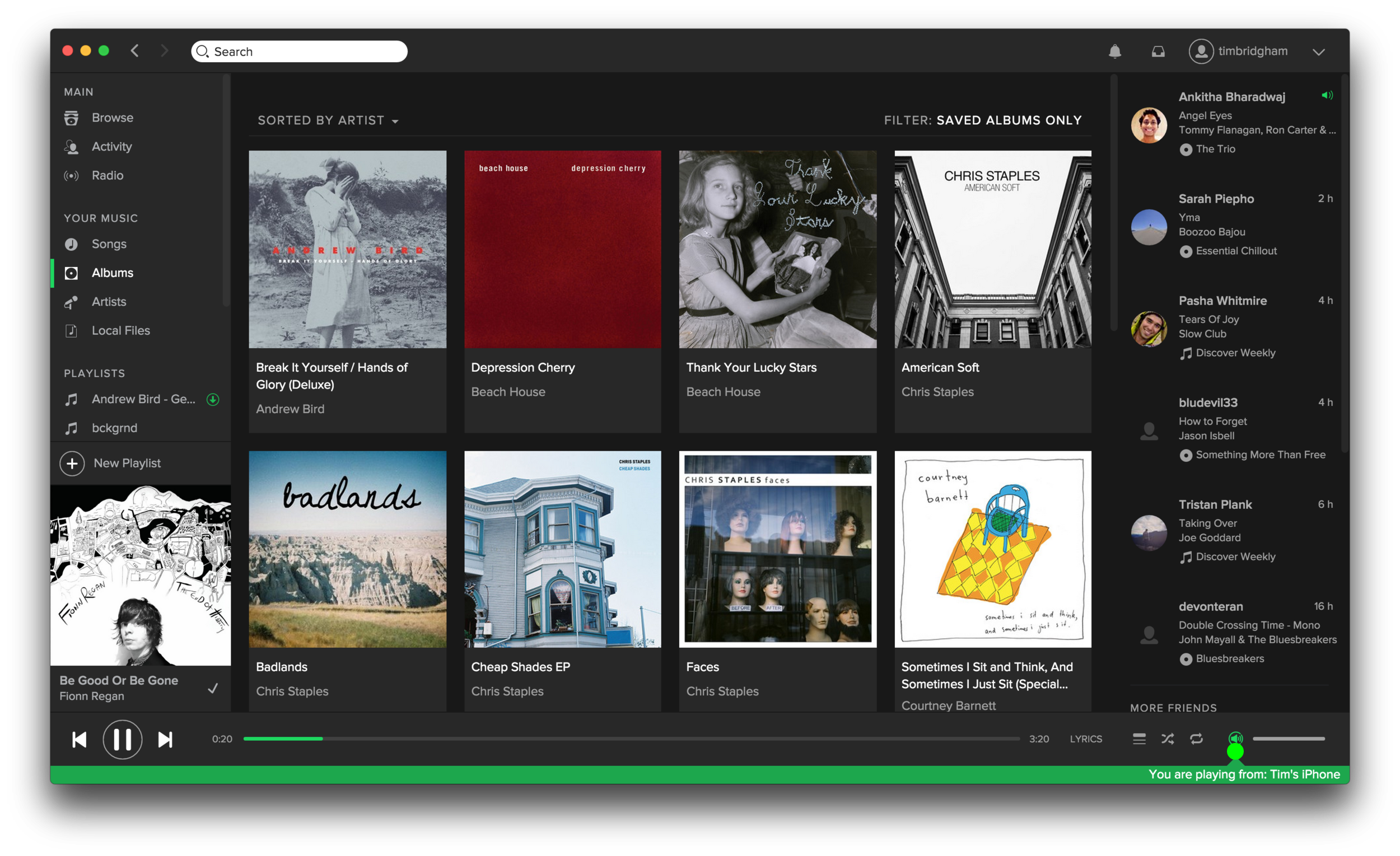
Task: Open the Fionn Regan now-playing cover art
Action: pyautogui.click(x=141, y=575)
